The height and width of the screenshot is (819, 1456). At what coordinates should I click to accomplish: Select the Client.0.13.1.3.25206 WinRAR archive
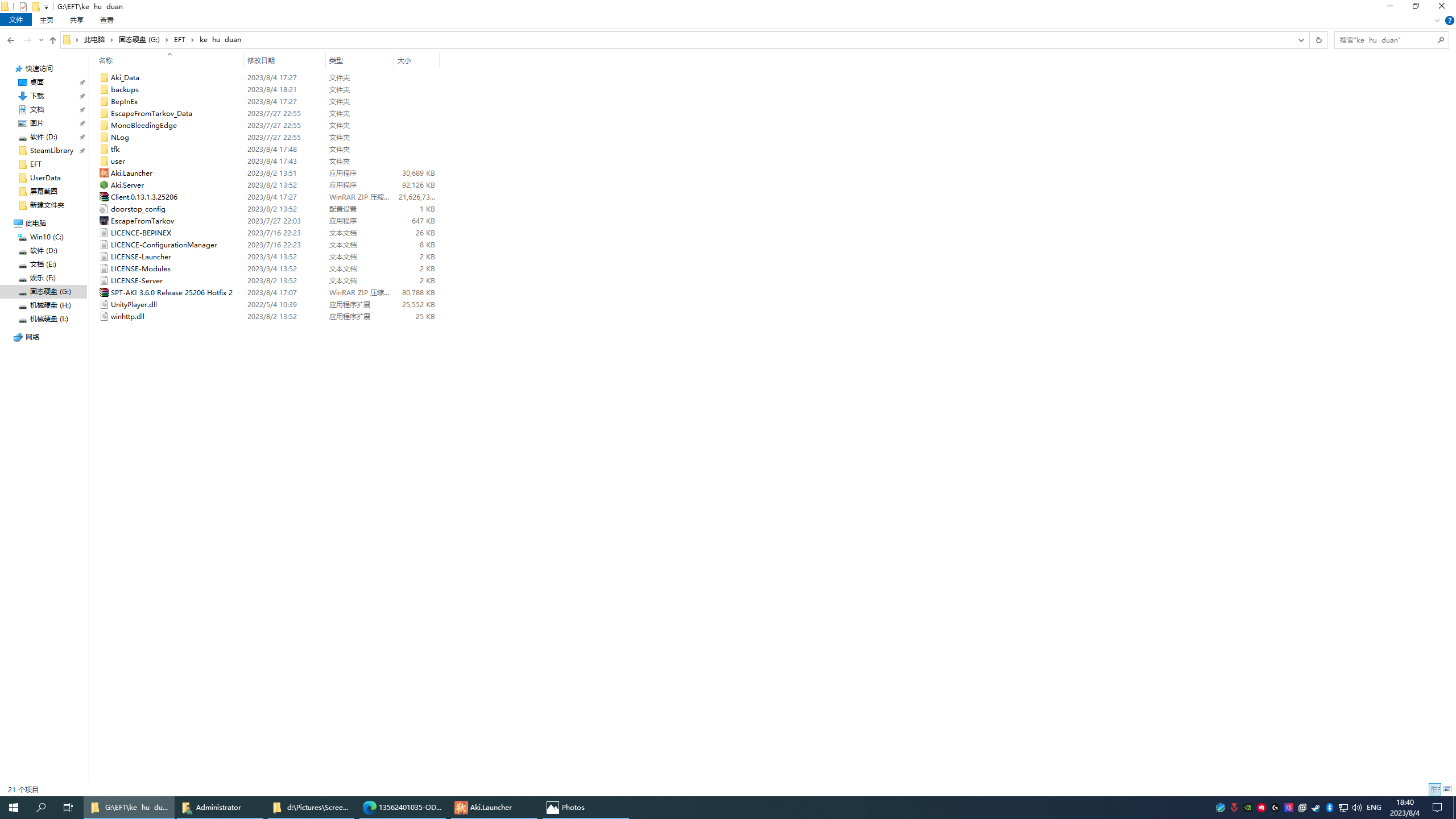(104, 197)
